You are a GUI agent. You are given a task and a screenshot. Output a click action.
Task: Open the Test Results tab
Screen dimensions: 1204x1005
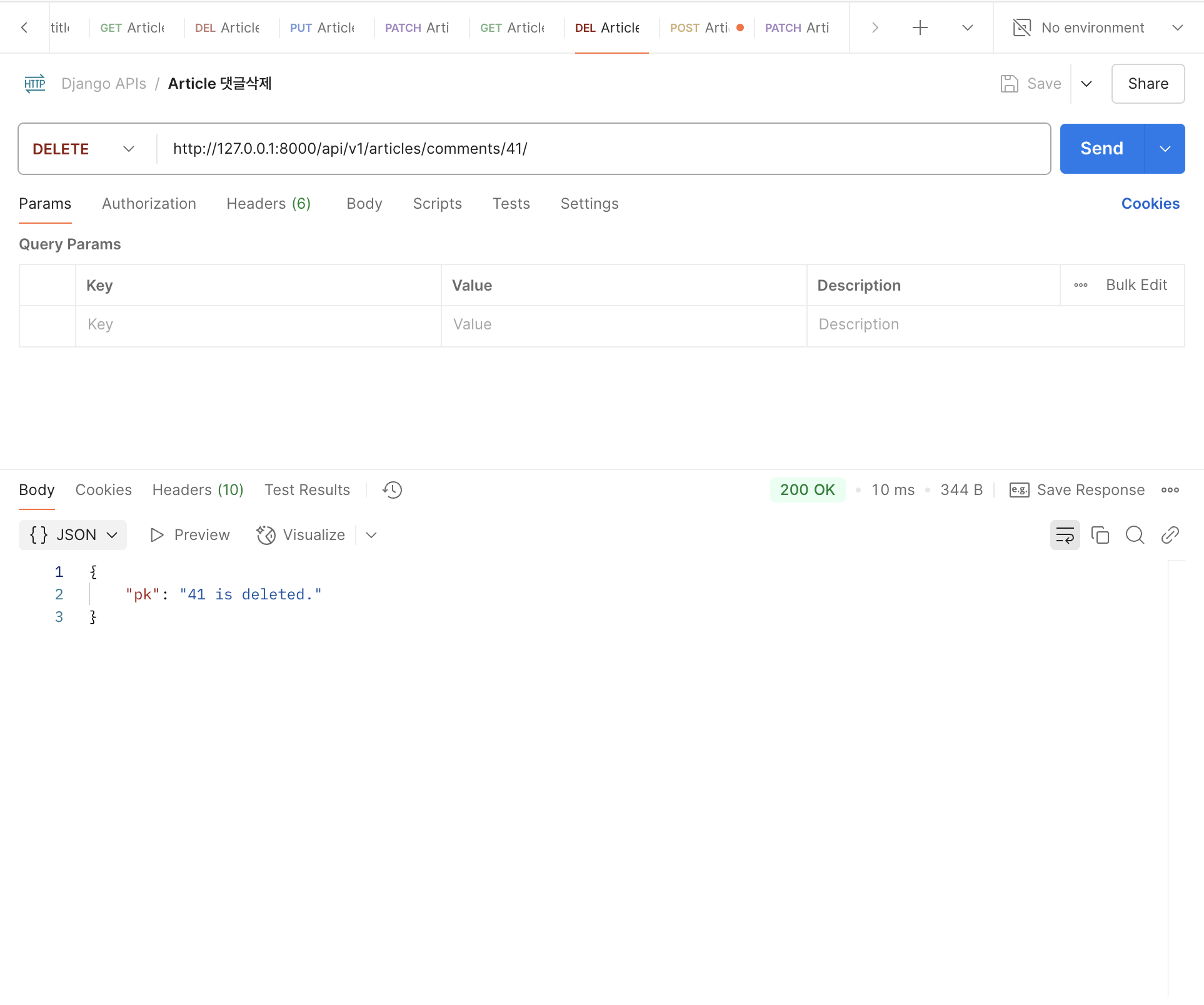[307, 490]
